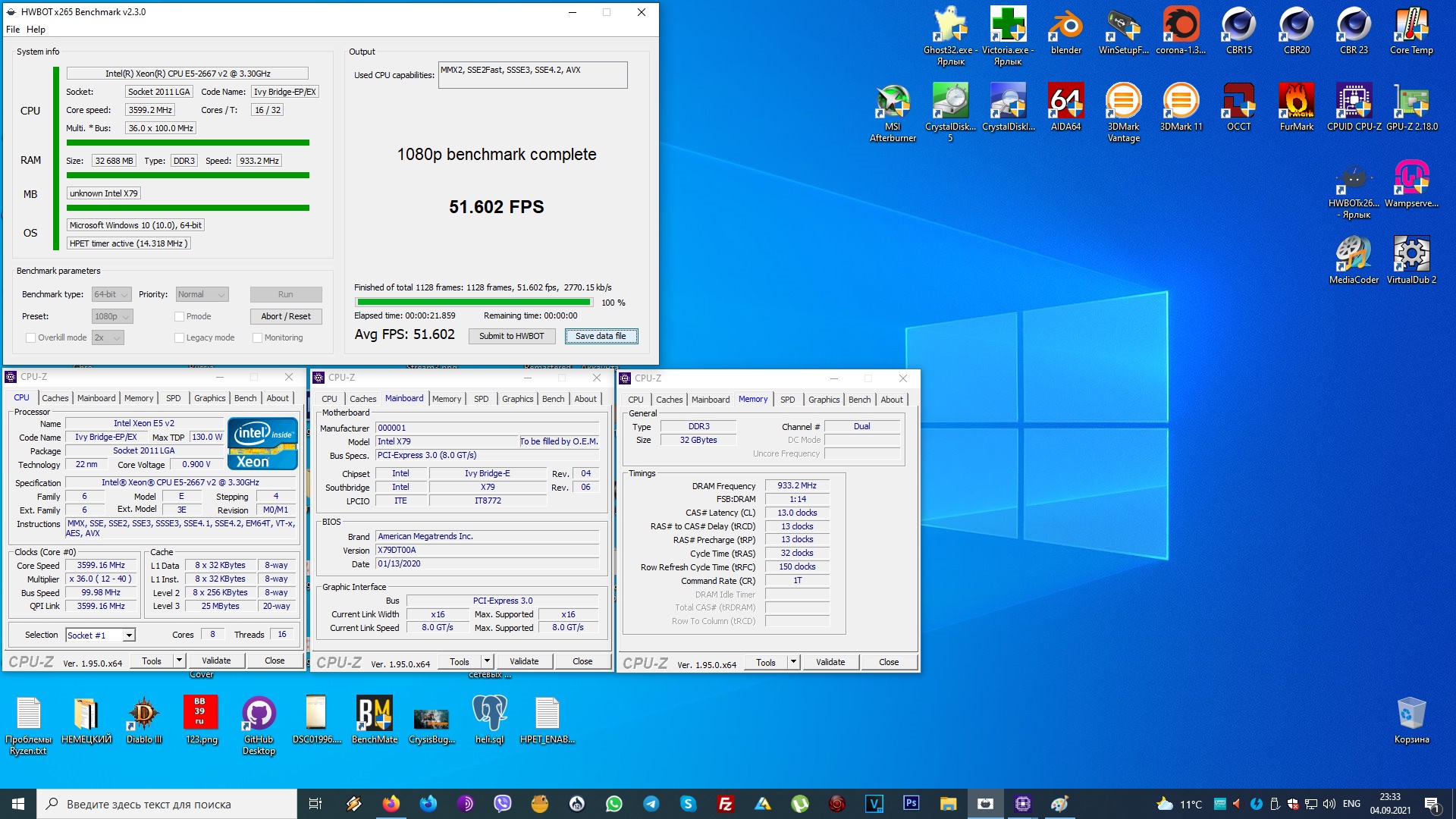Open 3DMark 11 desktop icon

click(1181, 107)
